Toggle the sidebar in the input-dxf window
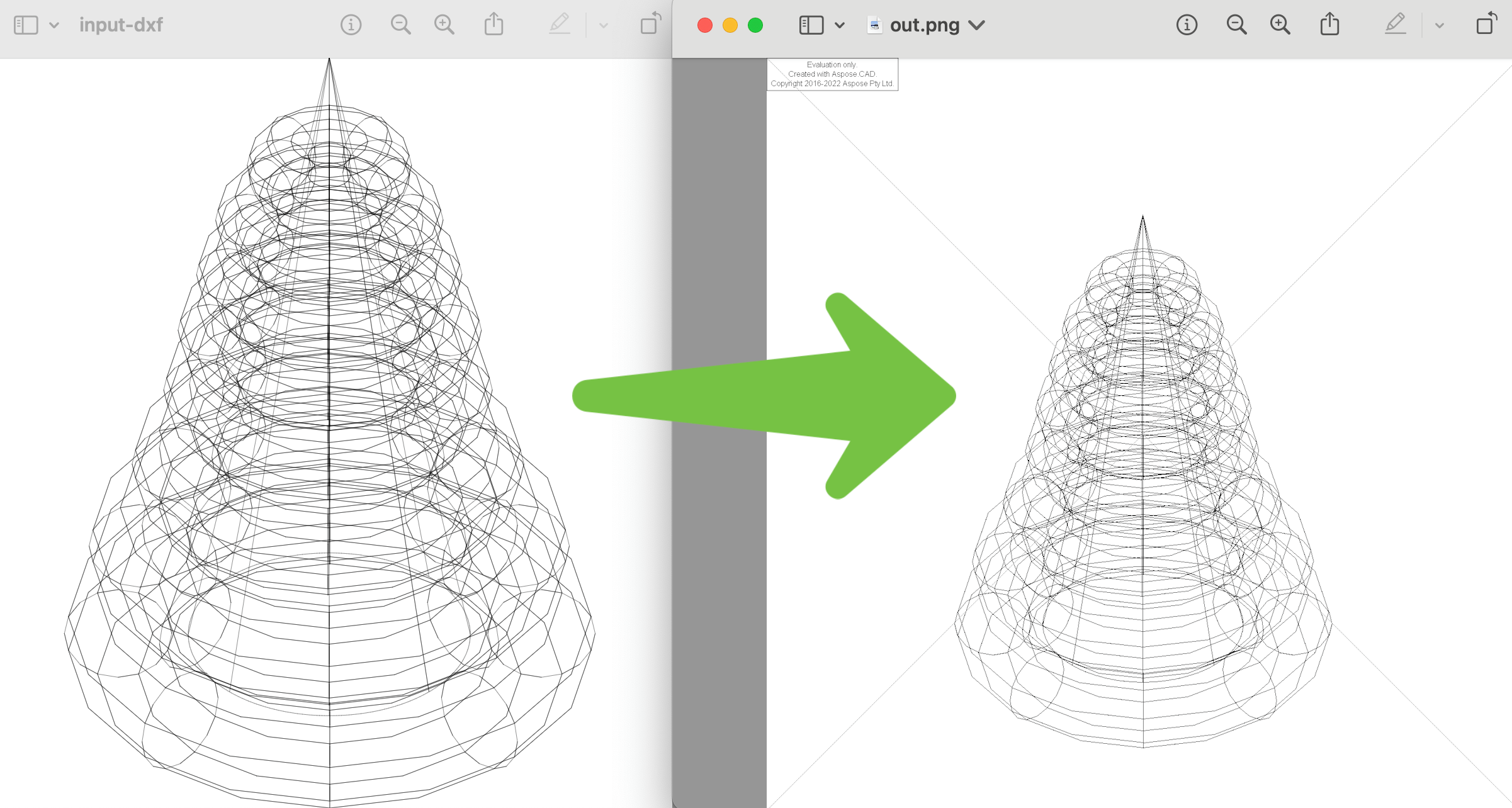Image resolution: width=1512 pixels, height=808 pixels. [x=26, y=25]
